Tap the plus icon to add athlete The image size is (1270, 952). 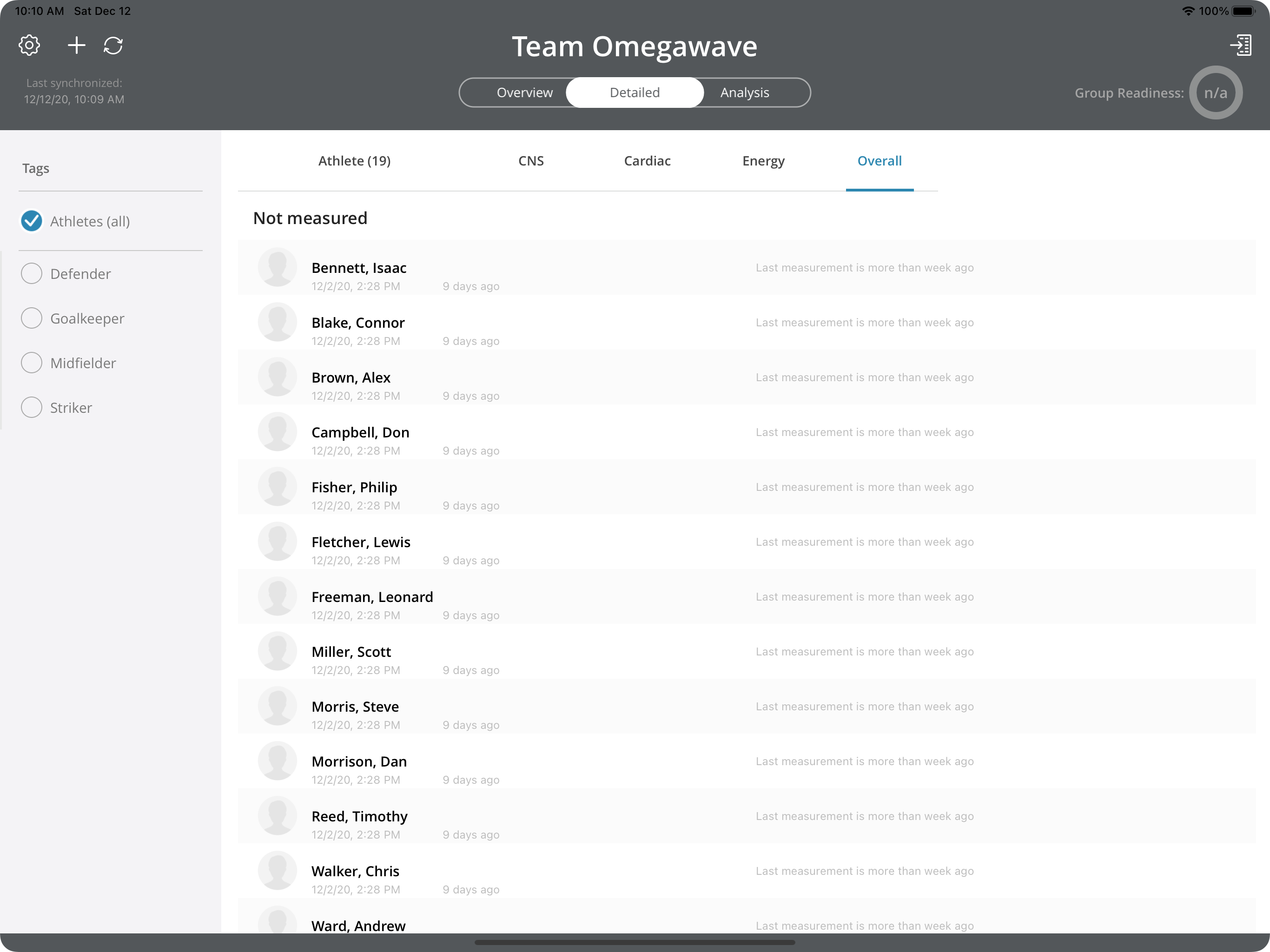76,46
